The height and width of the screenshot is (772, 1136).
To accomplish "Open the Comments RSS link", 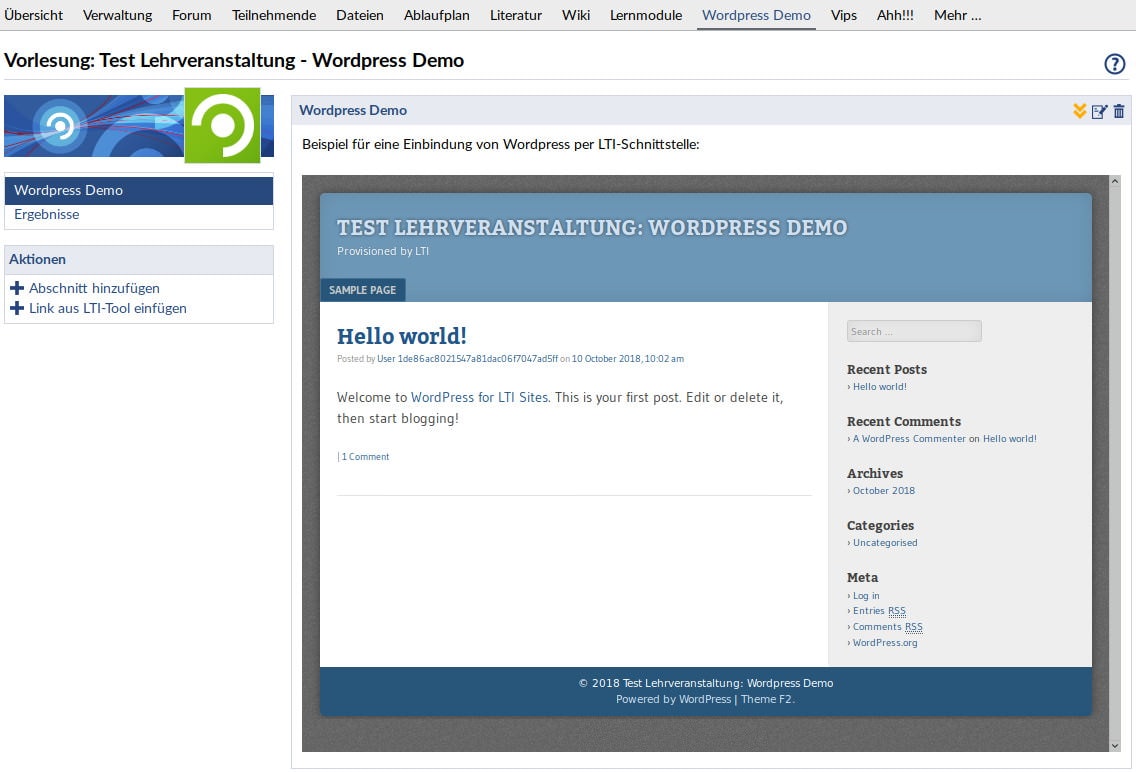I will click(x=888, y=627).
